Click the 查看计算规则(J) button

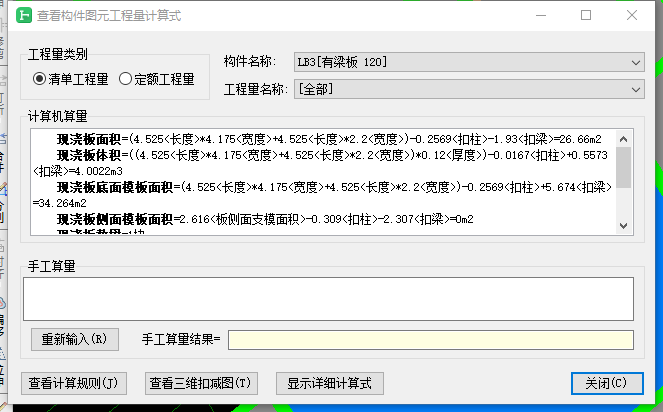[x=74, y=383]
